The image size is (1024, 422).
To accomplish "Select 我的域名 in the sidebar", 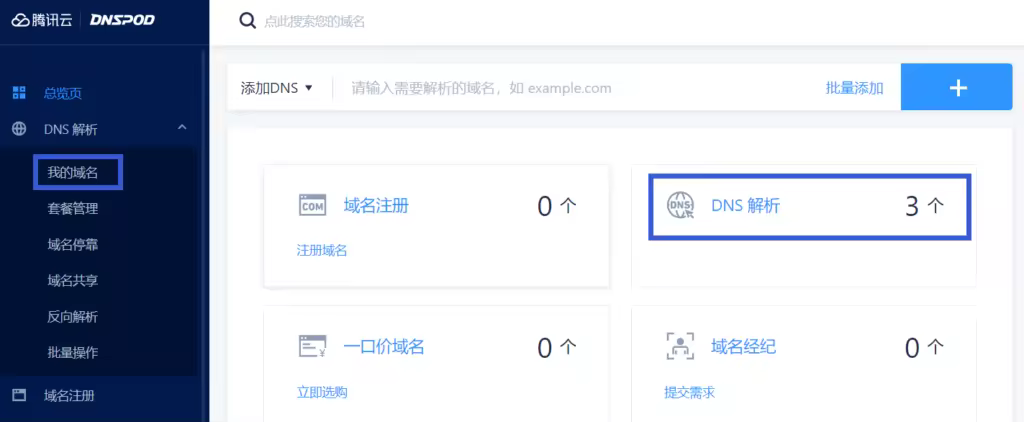I will click(x=72, y=173).
